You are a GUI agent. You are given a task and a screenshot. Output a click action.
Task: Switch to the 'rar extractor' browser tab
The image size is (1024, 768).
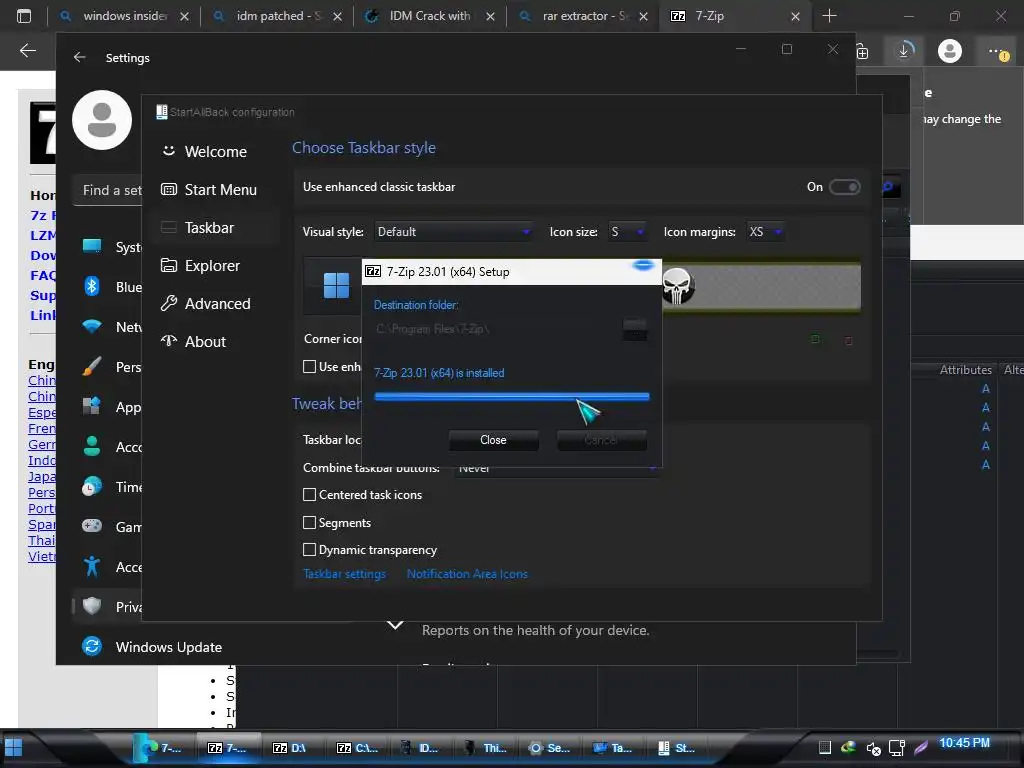coord(583,16)
